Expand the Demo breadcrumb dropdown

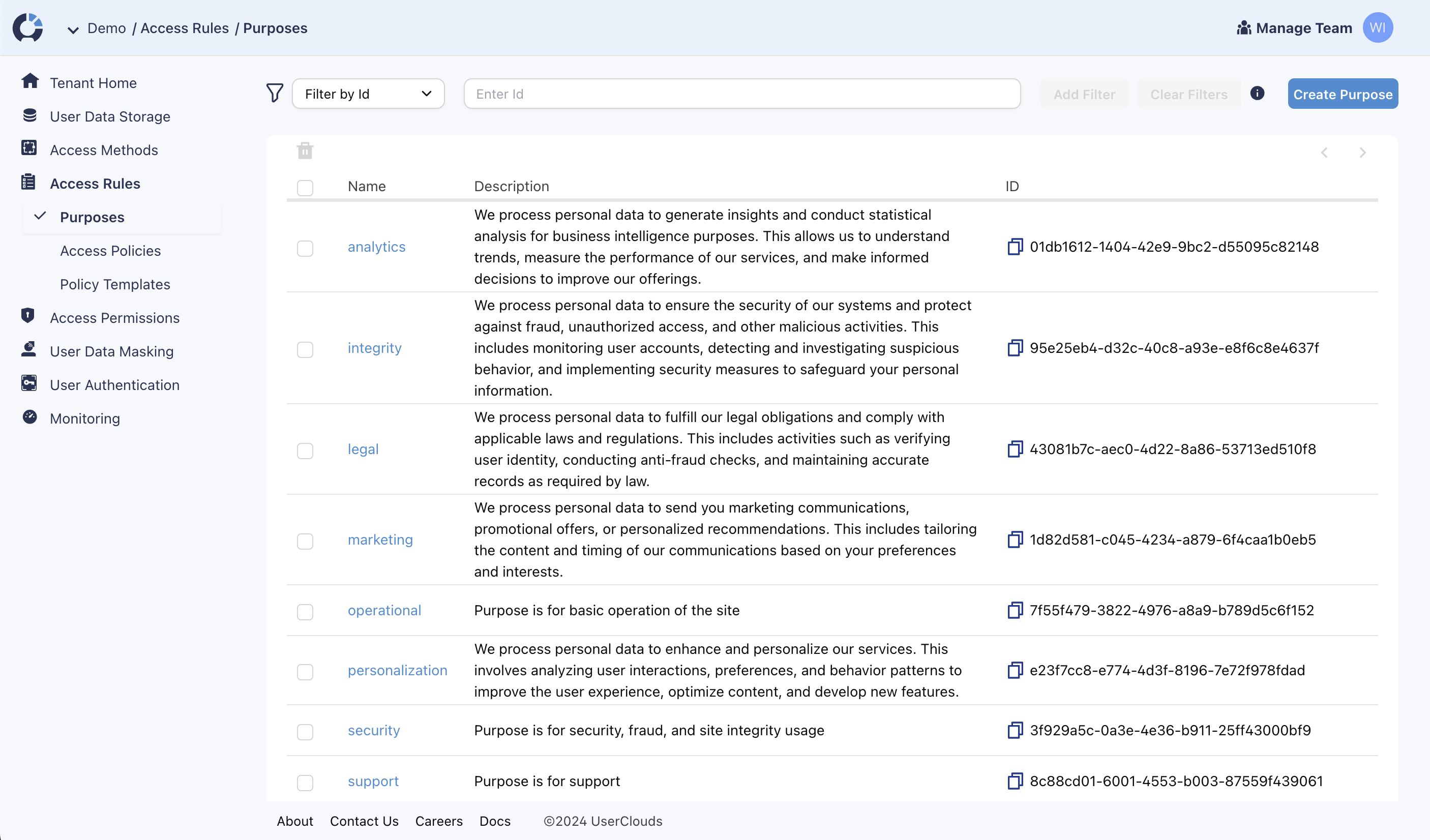click(x=73, y=28)
